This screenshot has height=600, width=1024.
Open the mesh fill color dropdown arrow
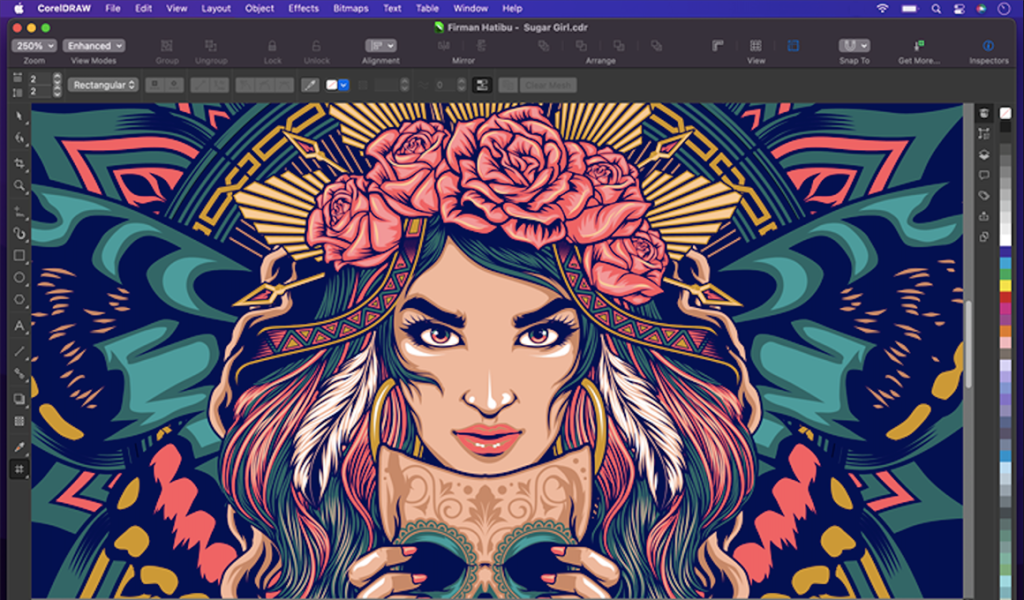pyautogui.click(x=344, y=85)
